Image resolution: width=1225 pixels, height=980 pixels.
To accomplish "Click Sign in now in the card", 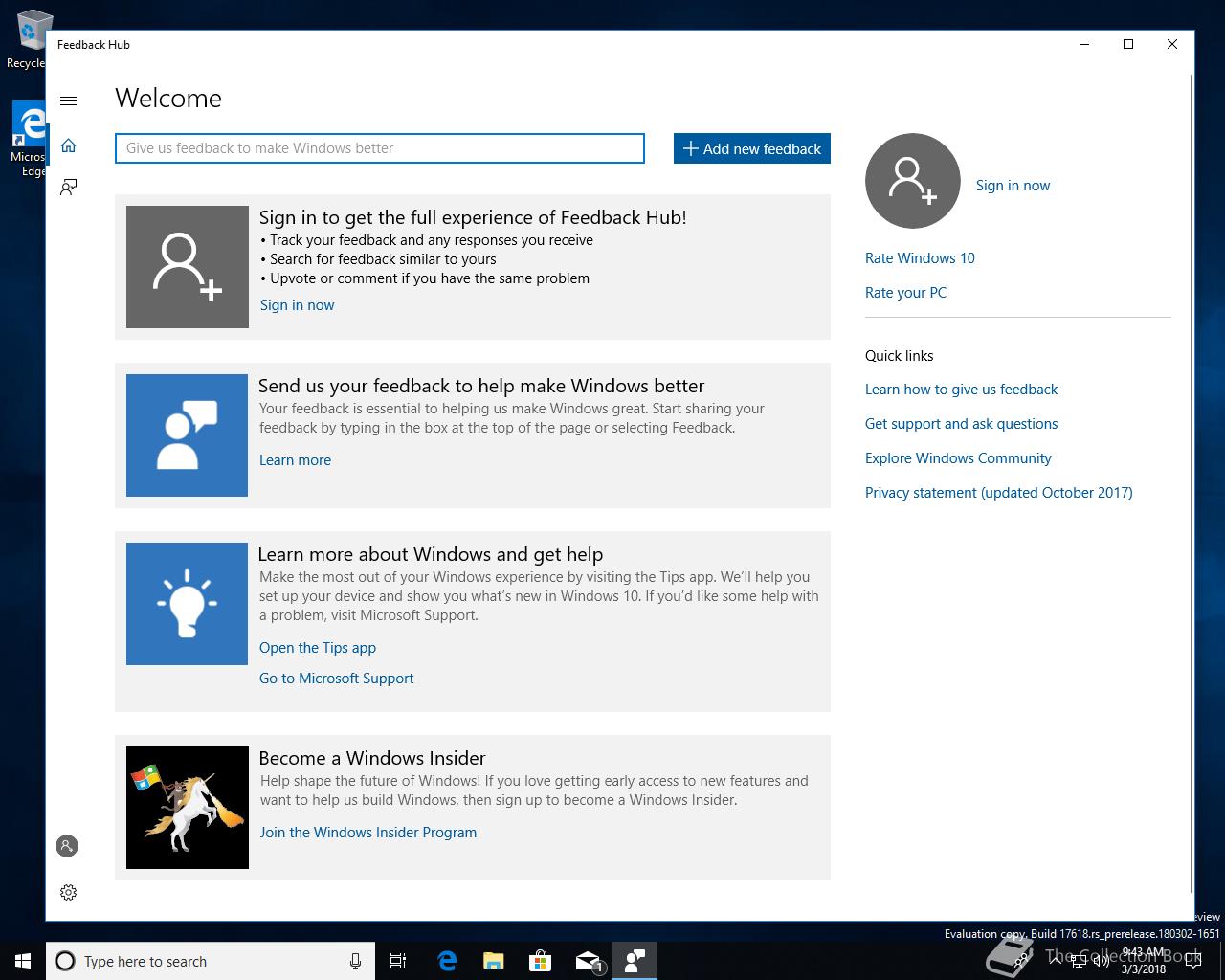I will [x=297, y=305].
